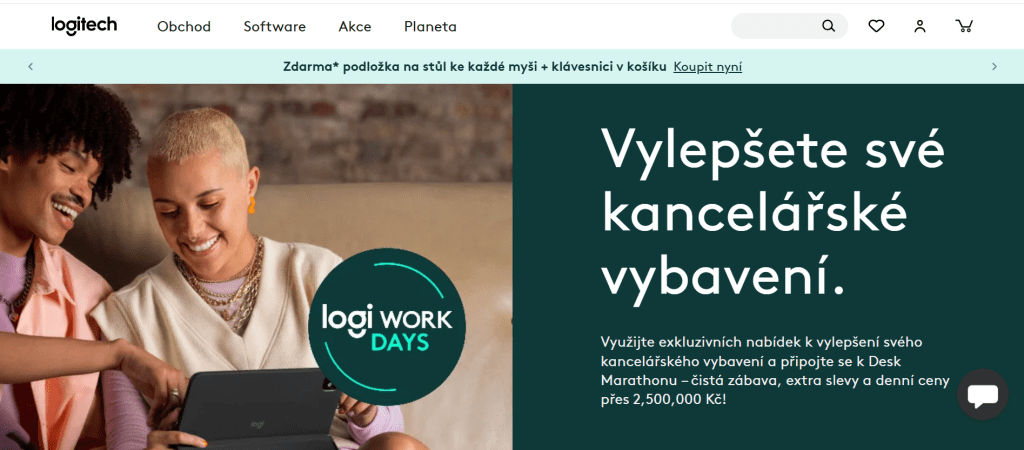Show next promo banner with right chevron

pyautogui.click(x=994, y=67)
